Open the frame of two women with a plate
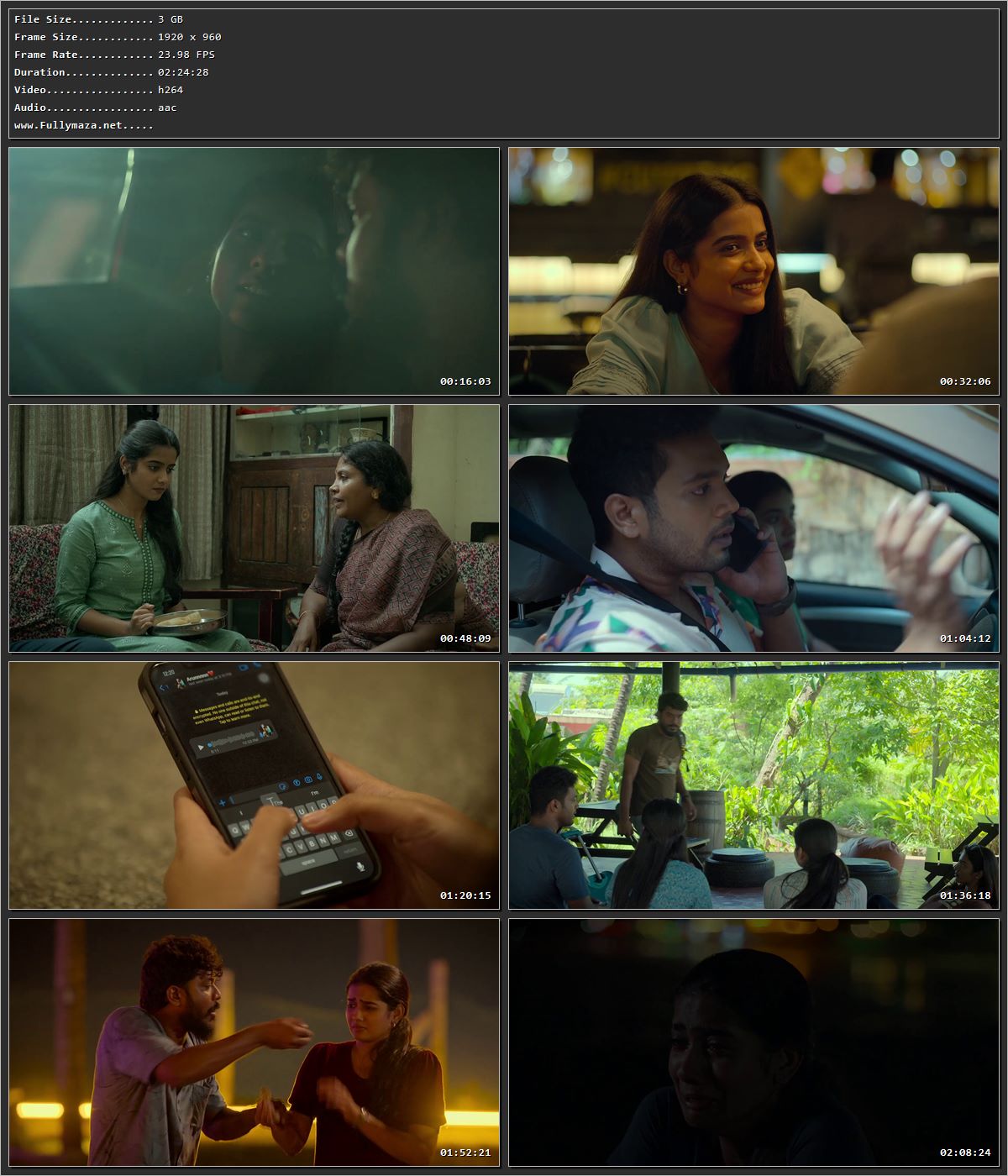The height and width of the screenshot is (1176, 1008). (x=254, y=528)
